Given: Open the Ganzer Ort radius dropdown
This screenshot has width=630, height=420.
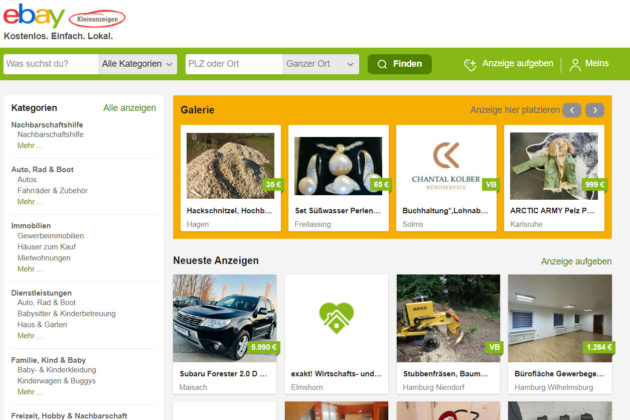Looking at the screenshot, I should click(x=321, y=64).
